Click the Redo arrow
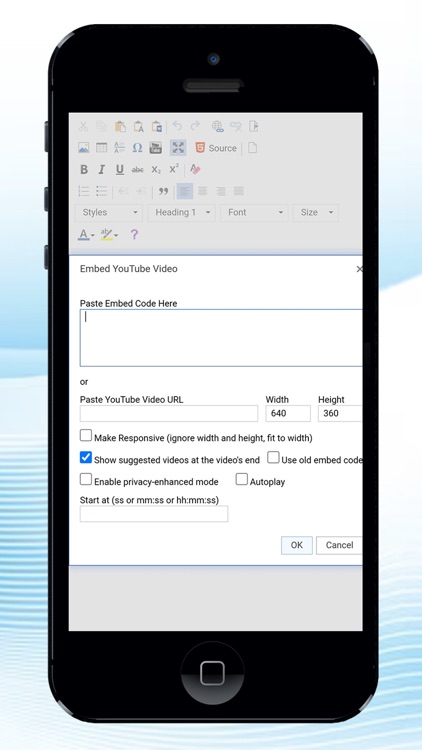This screenshot has width=422, height=750. 195,126
